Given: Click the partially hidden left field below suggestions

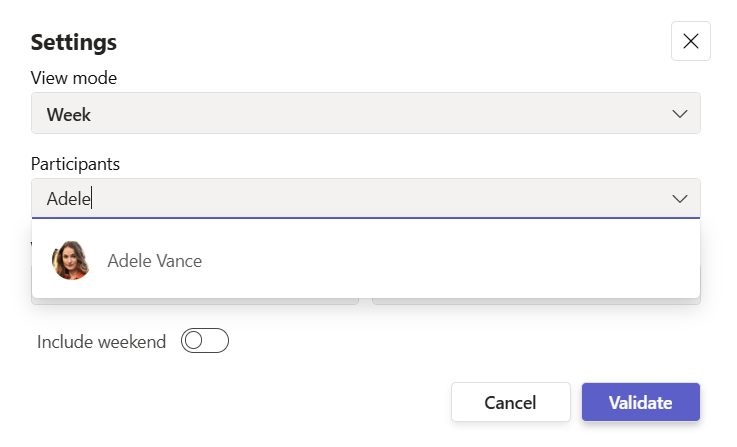Looking at the screenshot, I should (195, 300).
